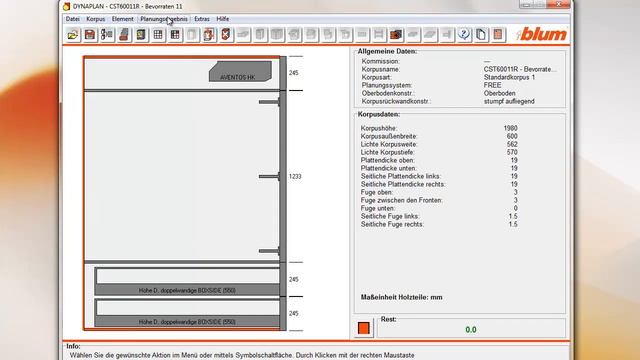
Task: Click Lichte Korpustiefe value 570
Action: click(x=512, y=152)
